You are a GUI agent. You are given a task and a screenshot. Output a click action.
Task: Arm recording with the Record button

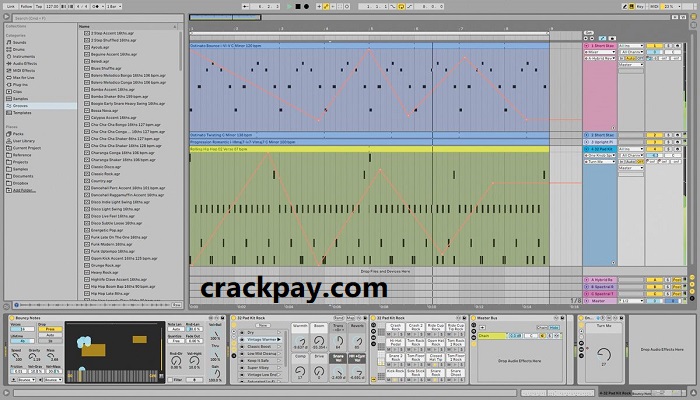tap(306, 6)
